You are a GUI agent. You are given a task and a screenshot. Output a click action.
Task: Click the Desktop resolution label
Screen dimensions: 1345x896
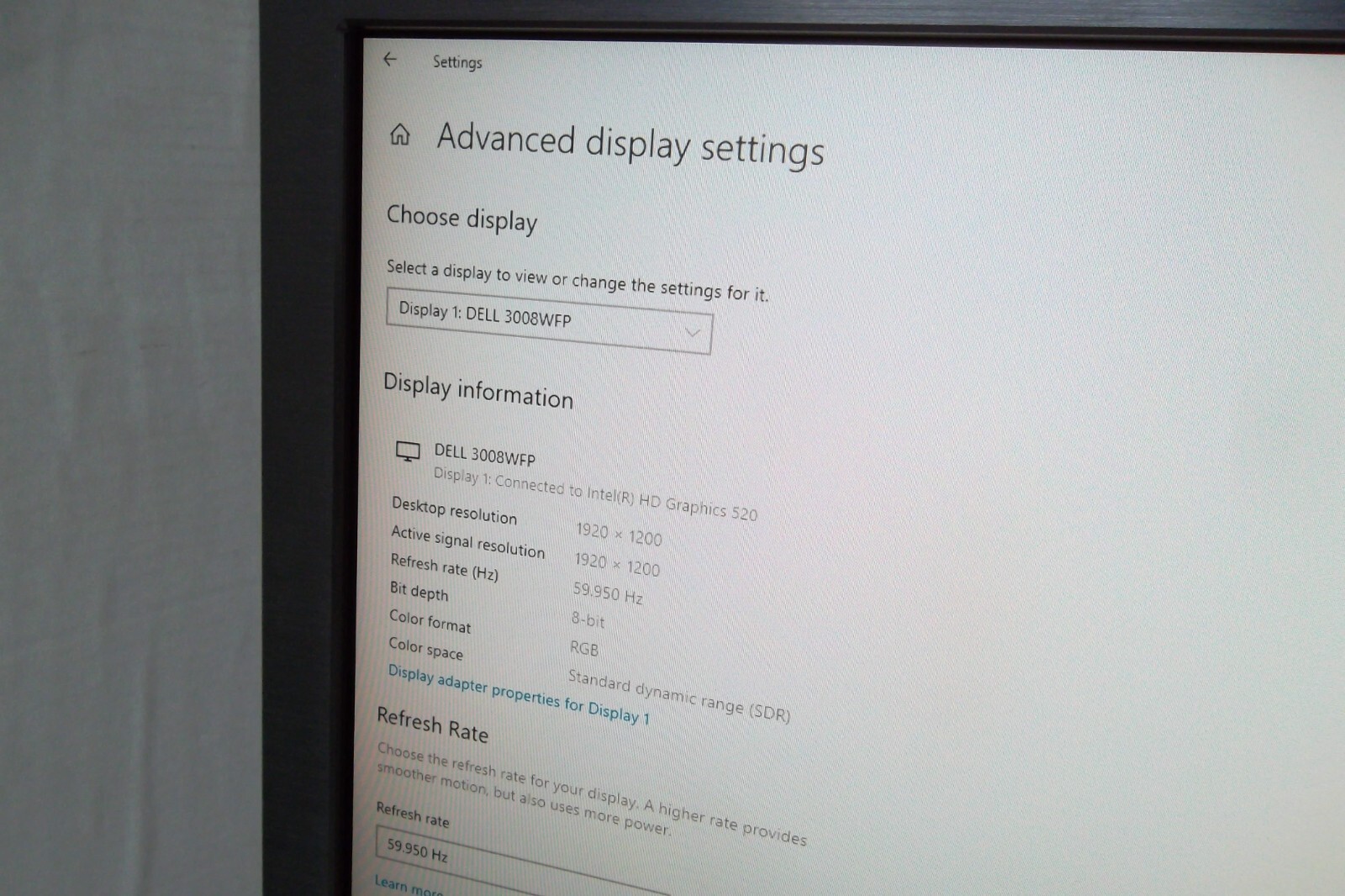point(454,510)
